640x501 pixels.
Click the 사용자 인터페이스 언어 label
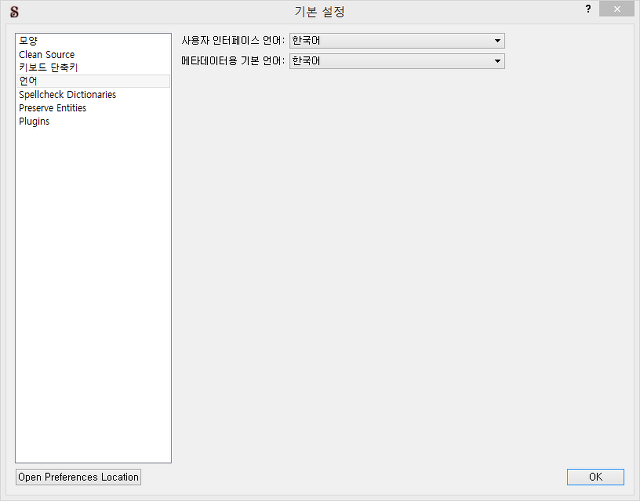pos(233,40)
